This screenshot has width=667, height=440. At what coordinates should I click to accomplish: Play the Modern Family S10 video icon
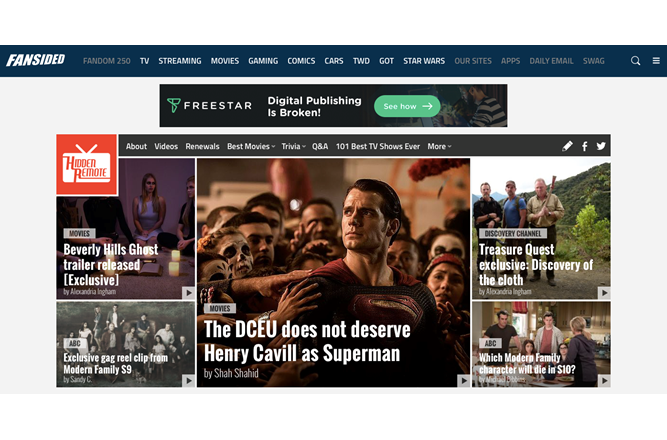pyautogui.click(x=604, y=381)
